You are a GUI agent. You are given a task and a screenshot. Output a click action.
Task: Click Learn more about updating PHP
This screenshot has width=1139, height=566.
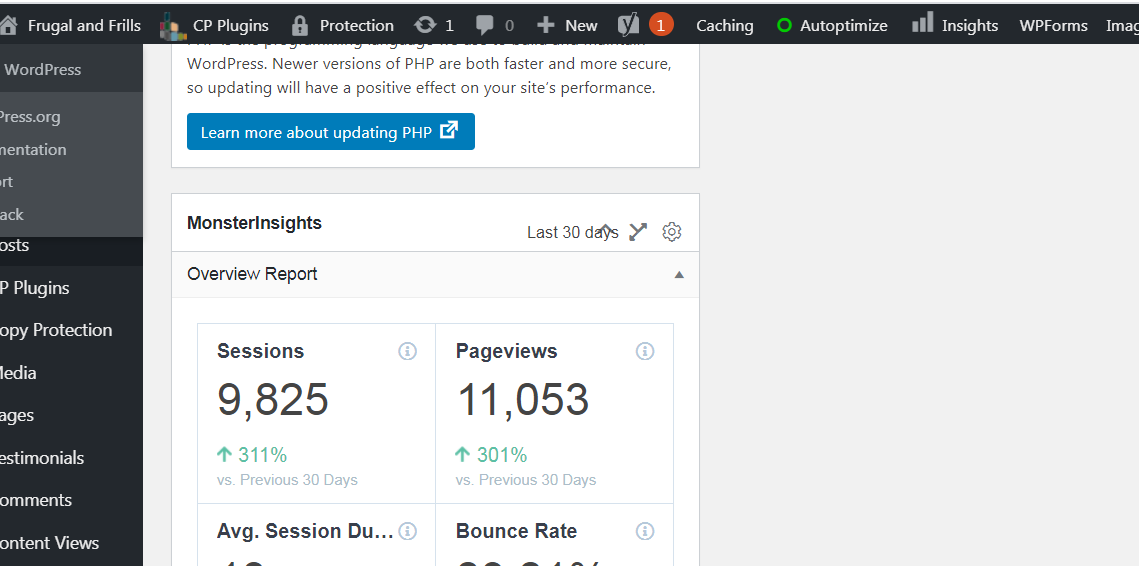(x=331, y=132)
